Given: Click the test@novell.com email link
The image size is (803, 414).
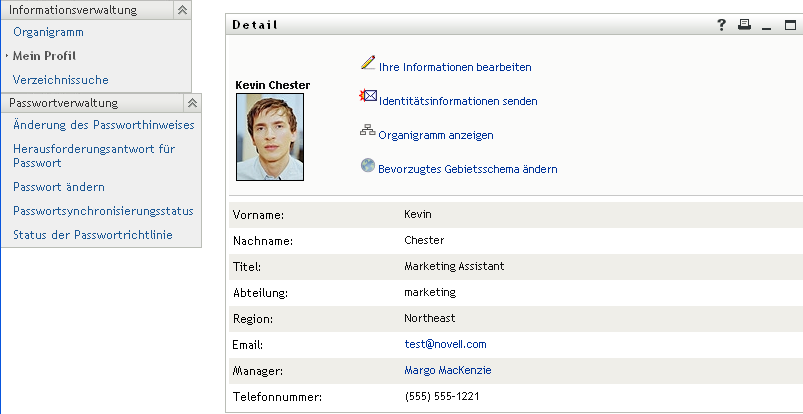Looking at the screenshot, I should pos(445,344).
